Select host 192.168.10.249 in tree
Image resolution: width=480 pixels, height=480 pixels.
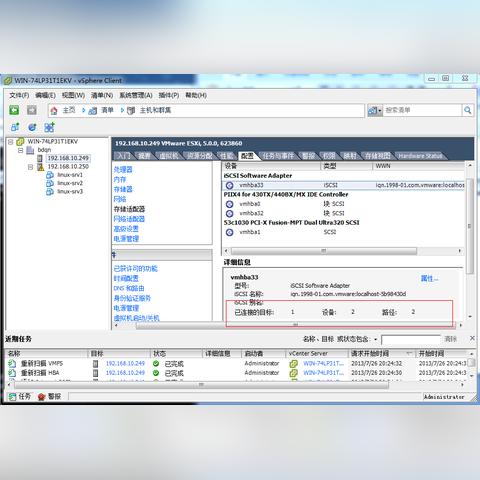pyautogui.click(x=68, y=158)
